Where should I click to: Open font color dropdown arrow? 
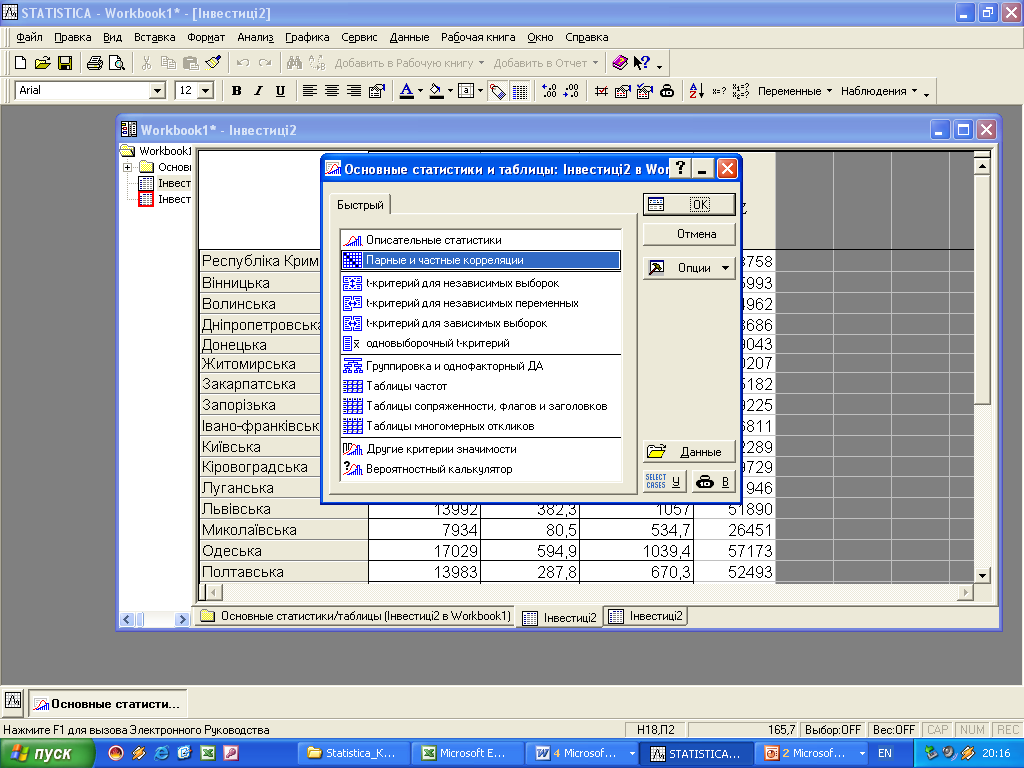coord(421,91)
